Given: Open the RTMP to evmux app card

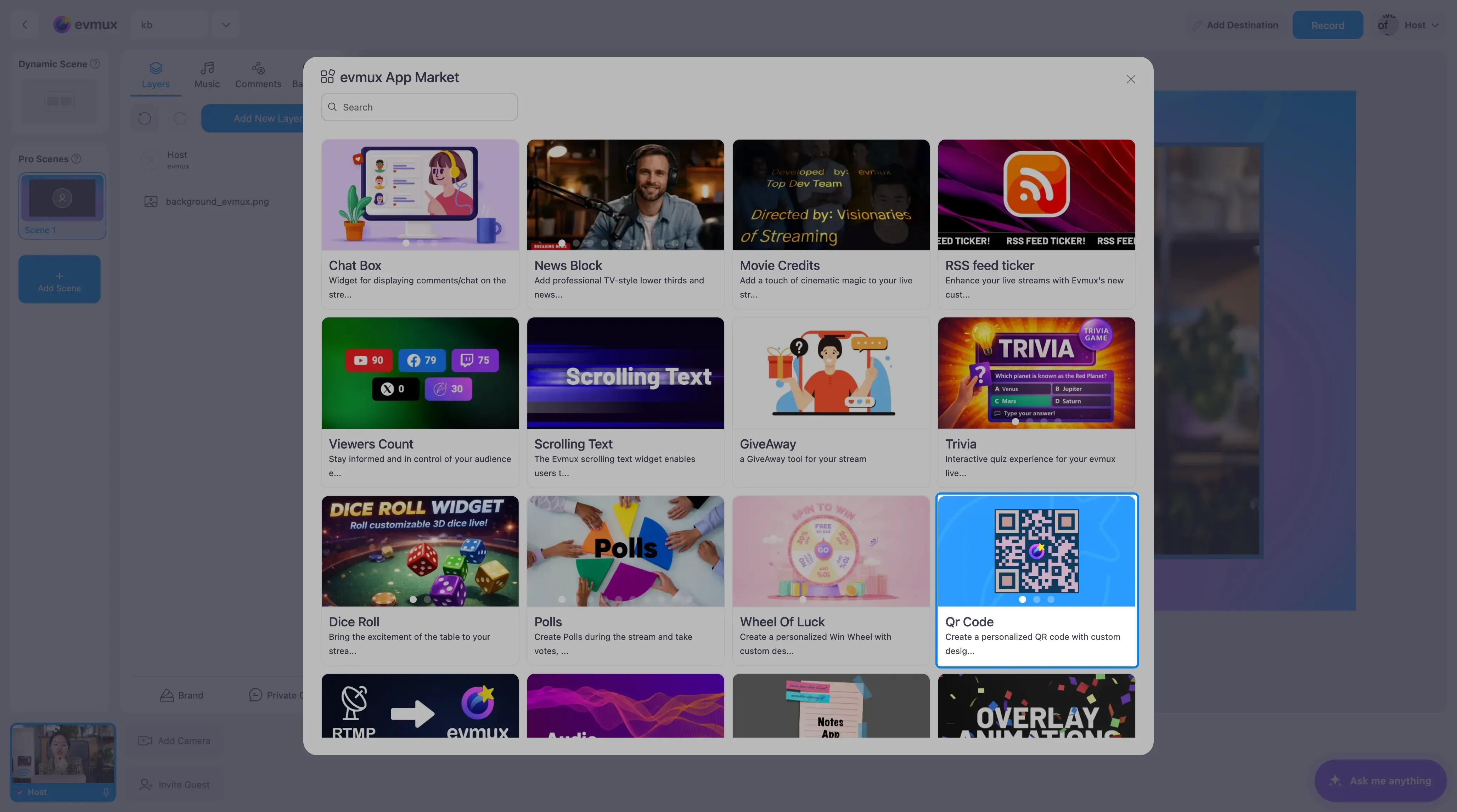Looking at the screenshot, I should coord(420,705).
